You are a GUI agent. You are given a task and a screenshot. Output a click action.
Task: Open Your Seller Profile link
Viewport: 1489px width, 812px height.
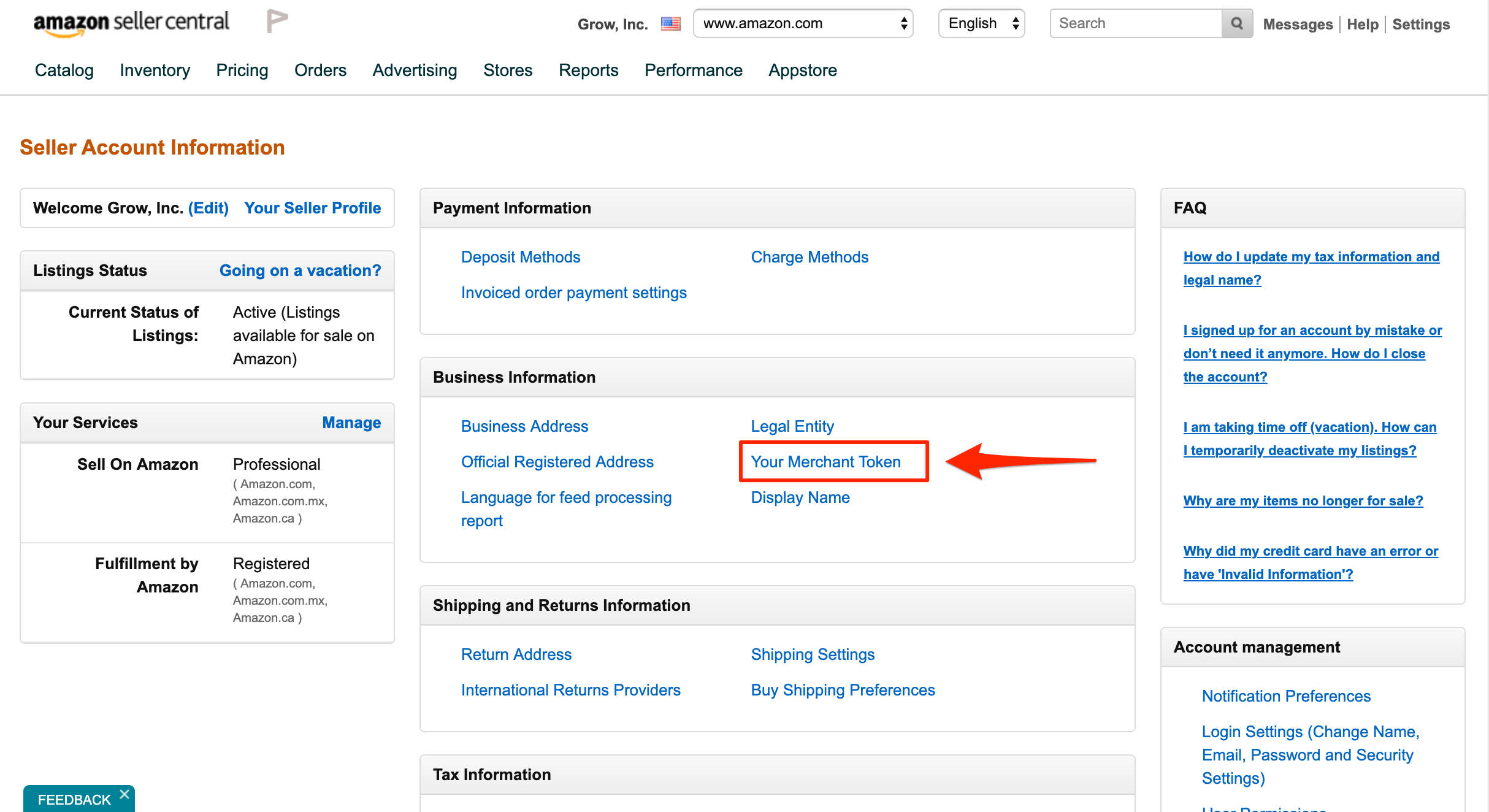coord(312,208)
